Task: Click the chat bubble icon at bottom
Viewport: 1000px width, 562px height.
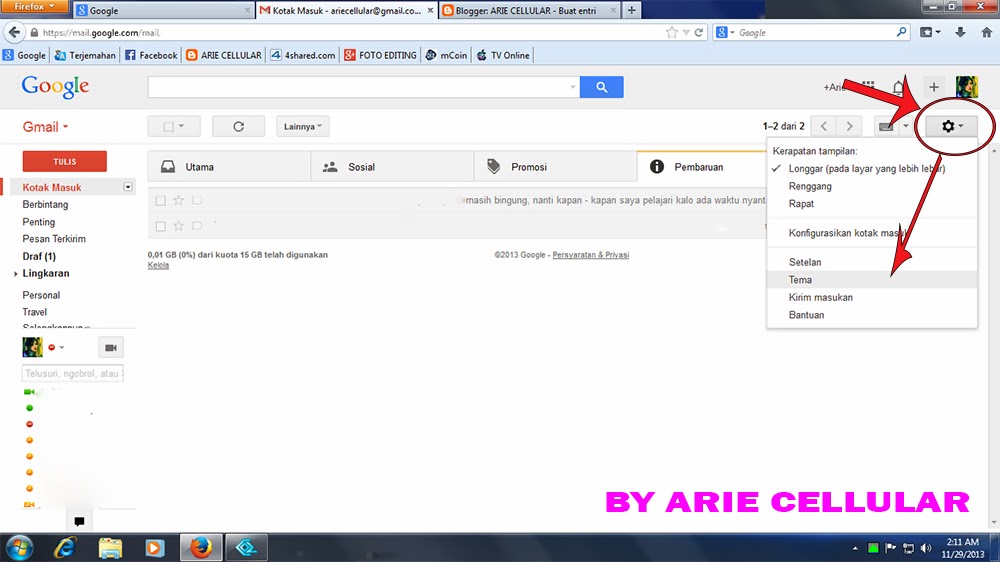Action: coord(79,521)
